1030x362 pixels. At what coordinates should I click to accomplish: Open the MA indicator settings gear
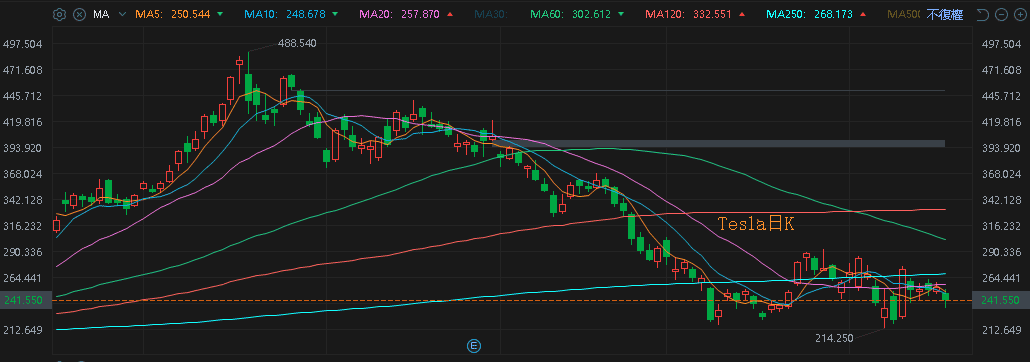click(x=59, y=14)
